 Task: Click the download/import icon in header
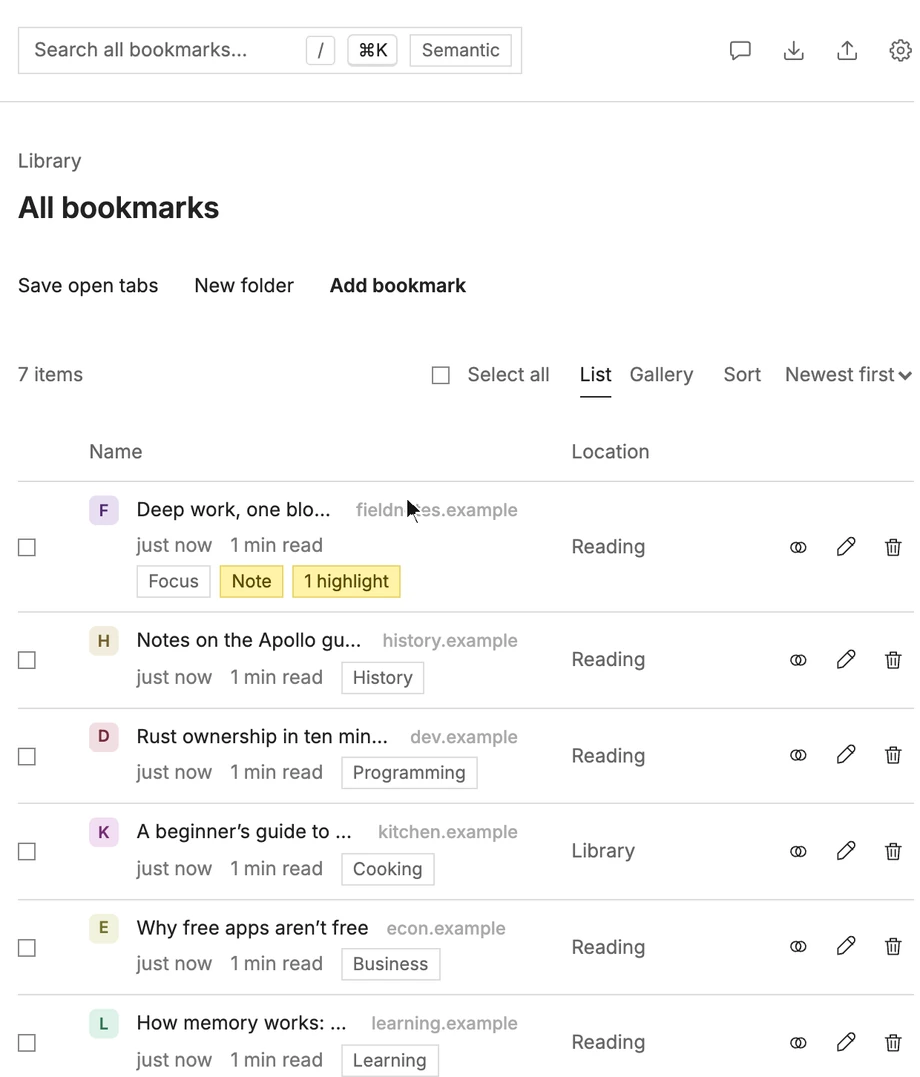pyautogui.click(x=794, y=50)
